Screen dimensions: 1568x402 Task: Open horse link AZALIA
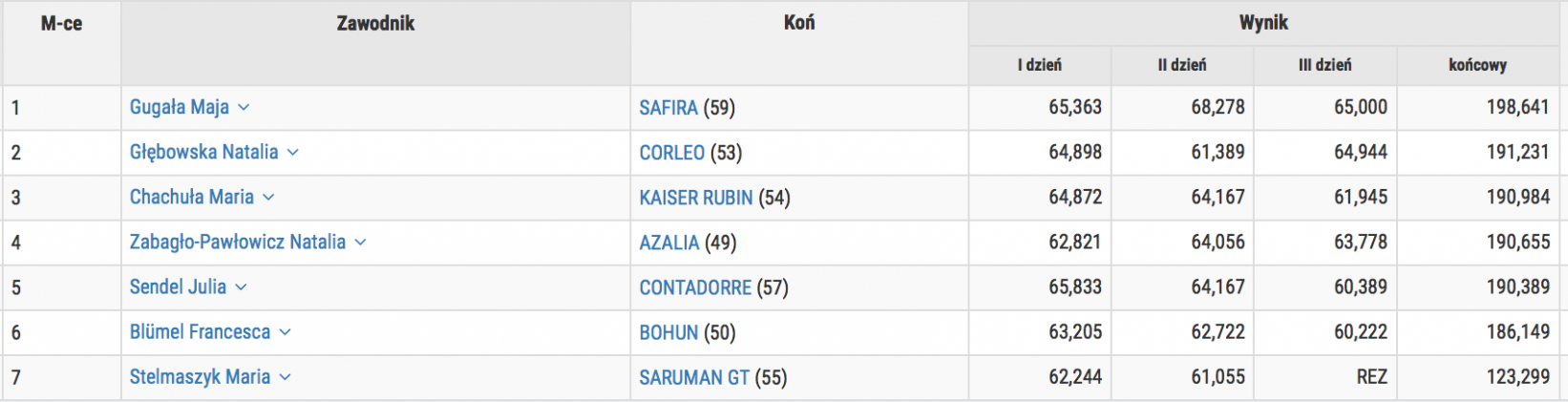[x=669, y=243]
